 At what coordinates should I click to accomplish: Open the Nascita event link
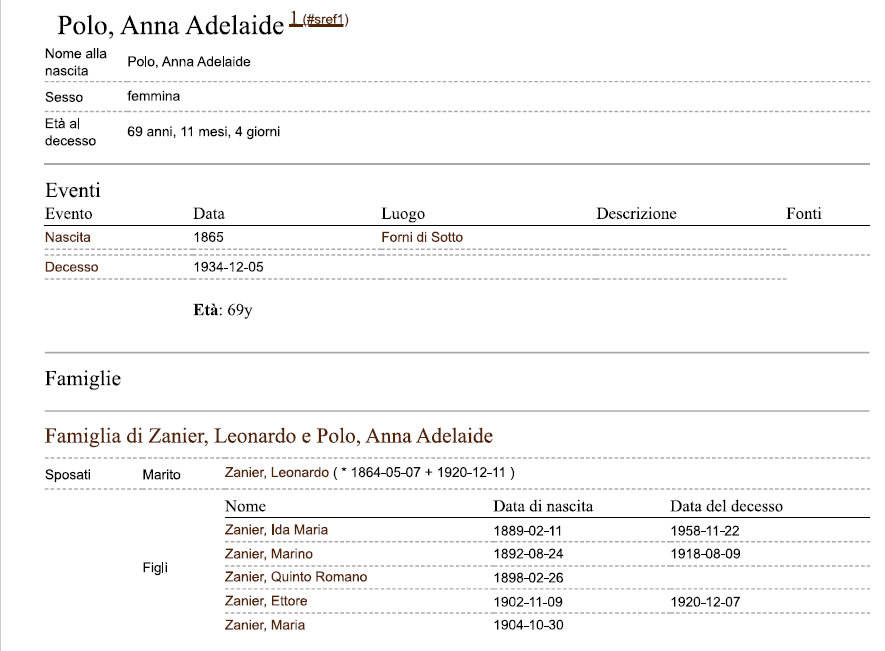[68, 237]
